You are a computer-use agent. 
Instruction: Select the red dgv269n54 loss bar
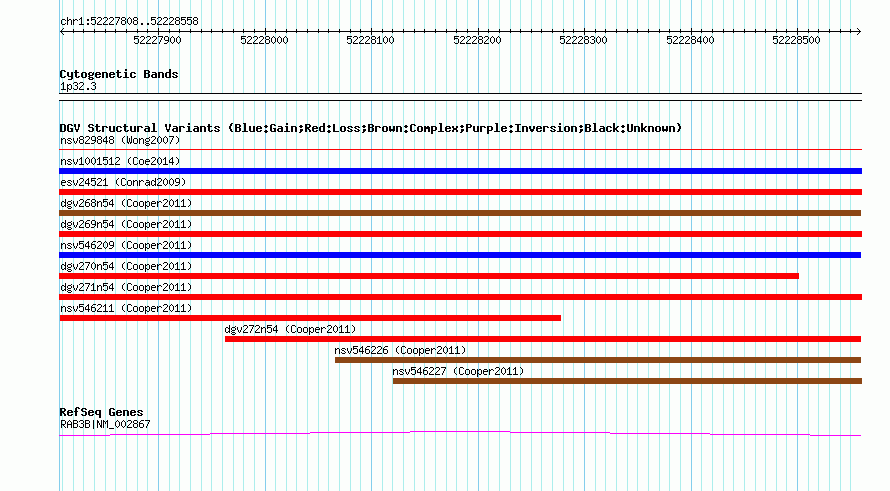tap(460, 234)
